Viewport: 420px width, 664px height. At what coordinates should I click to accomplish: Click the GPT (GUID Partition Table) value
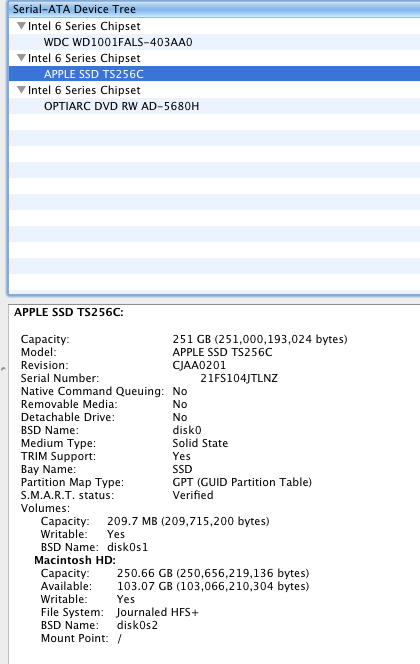(242, 482)
